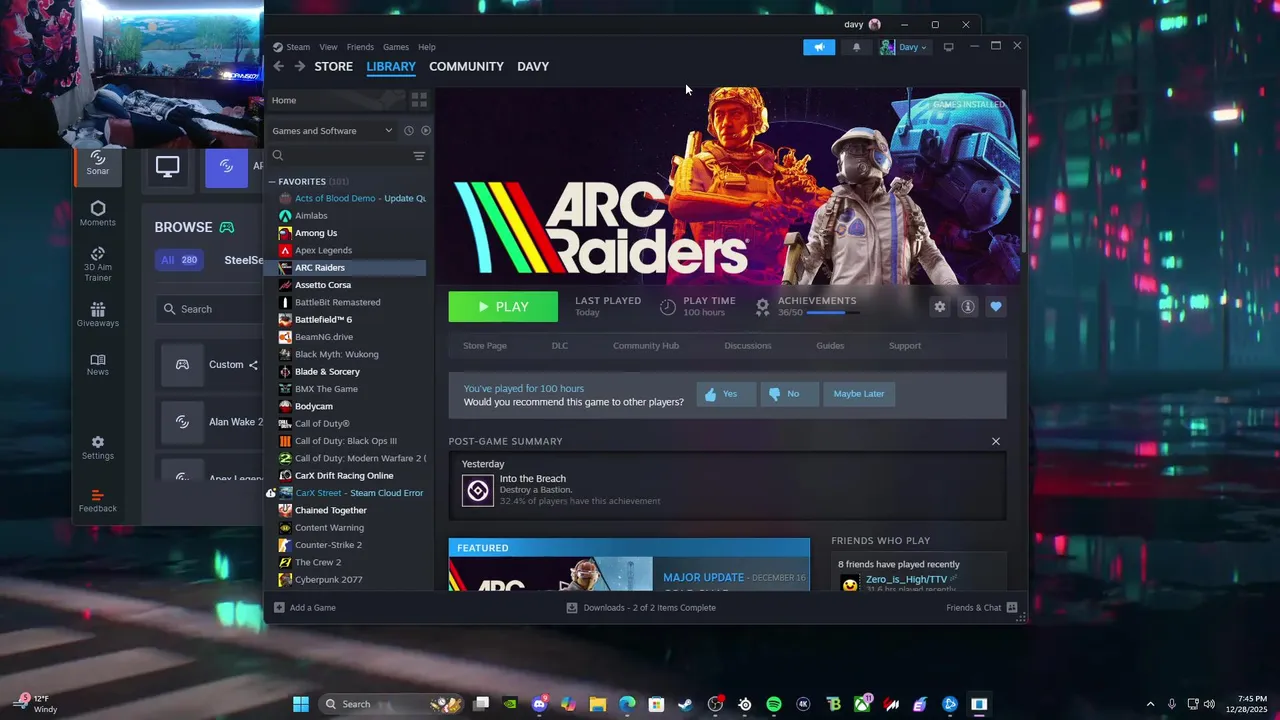This screenshot has height=720, width=1280.
Task: Select the All 280 filter in SteelSeries
Action: 180,260
